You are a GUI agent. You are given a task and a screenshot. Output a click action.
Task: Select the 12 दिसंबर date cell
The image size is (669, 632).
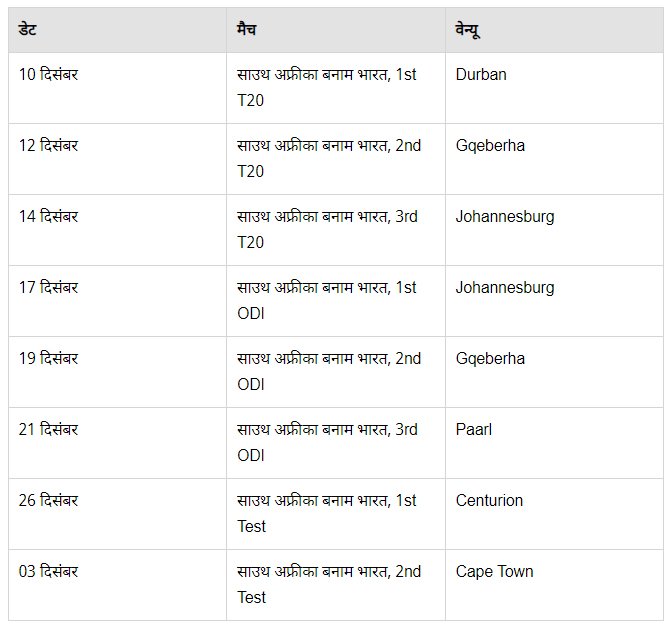click(x=117, y=159)
